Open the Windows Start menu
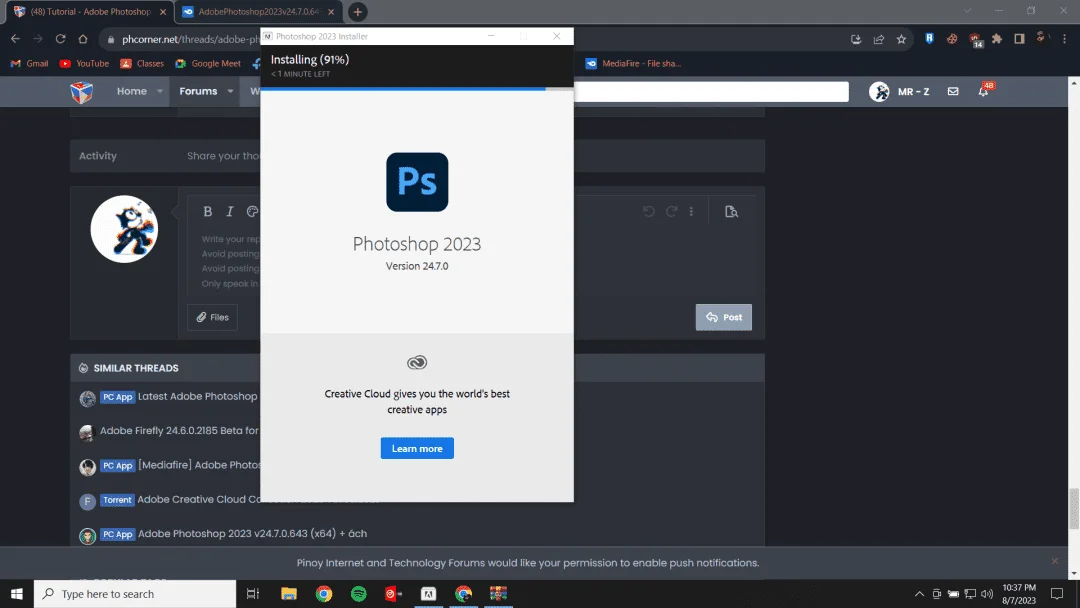 [x=17, y=594]
